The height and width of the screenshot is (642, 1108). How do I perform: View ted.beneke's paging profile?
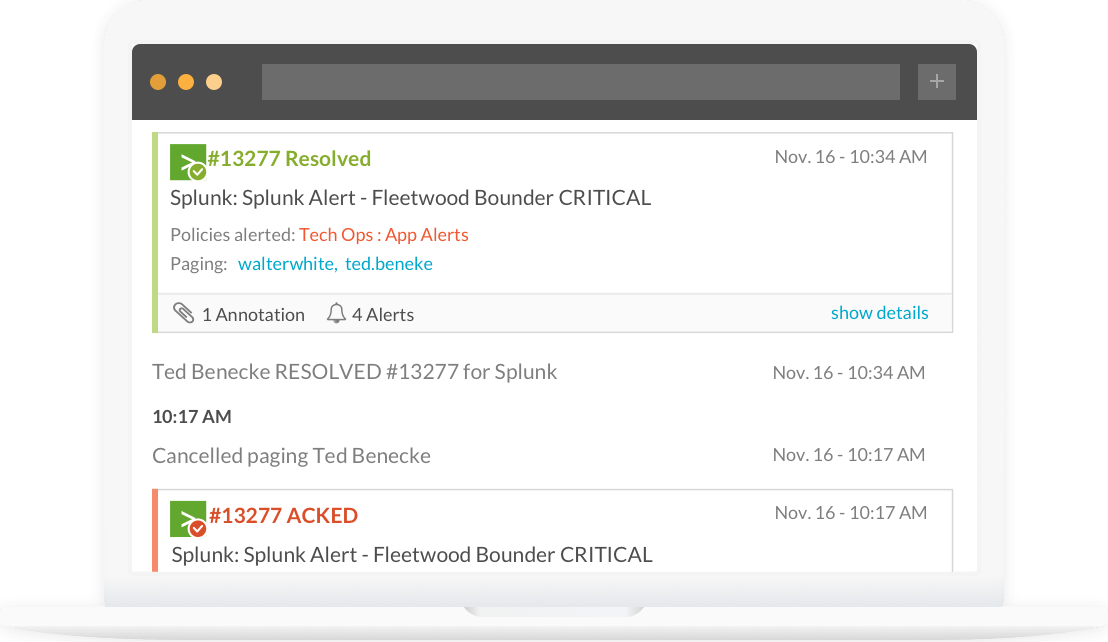389,263
